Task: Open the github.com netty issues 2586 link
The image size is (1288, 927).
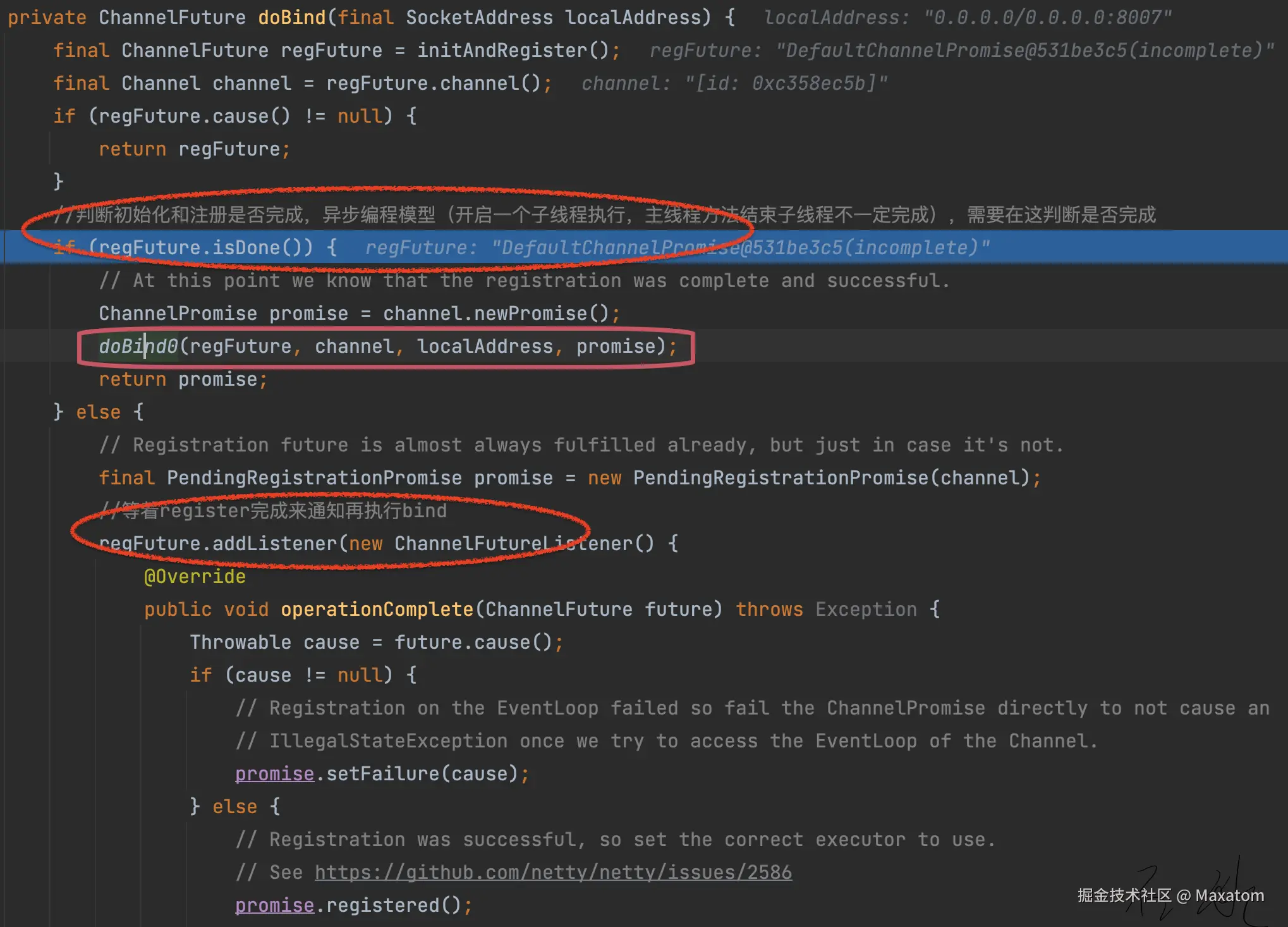Action: 553,872
